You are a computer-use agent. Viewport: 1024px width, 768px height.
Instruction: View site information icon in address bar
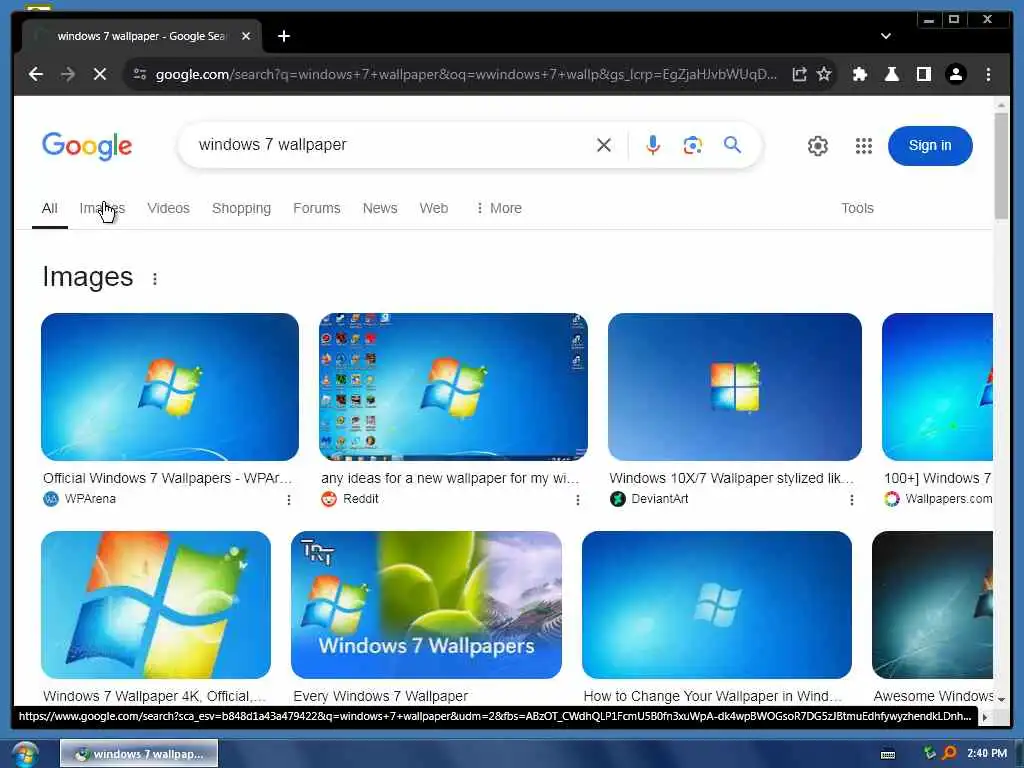(x=140, y=74)
